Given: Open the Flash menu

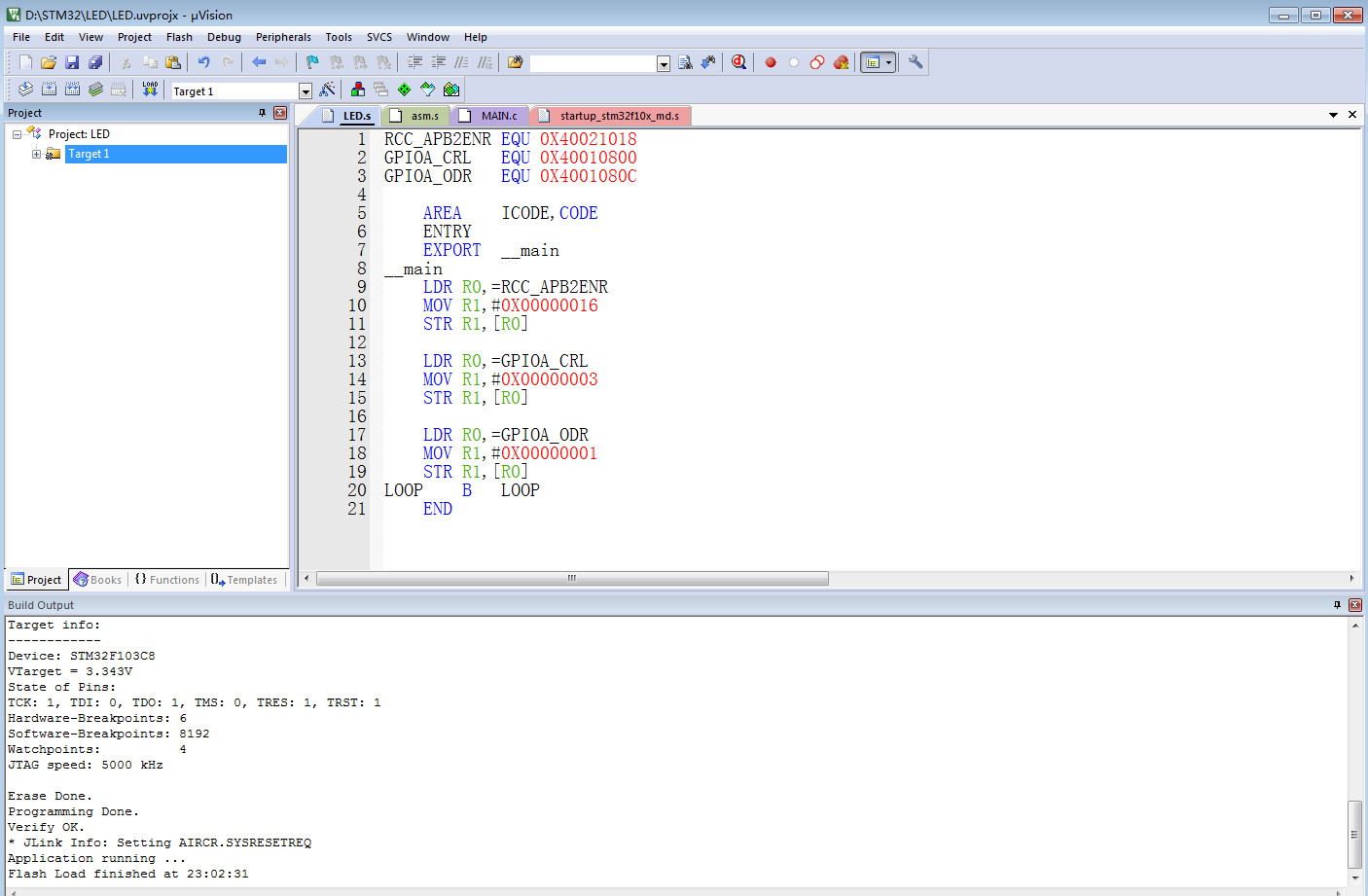Looking at the screenshot, I should (x=179, y=37).
